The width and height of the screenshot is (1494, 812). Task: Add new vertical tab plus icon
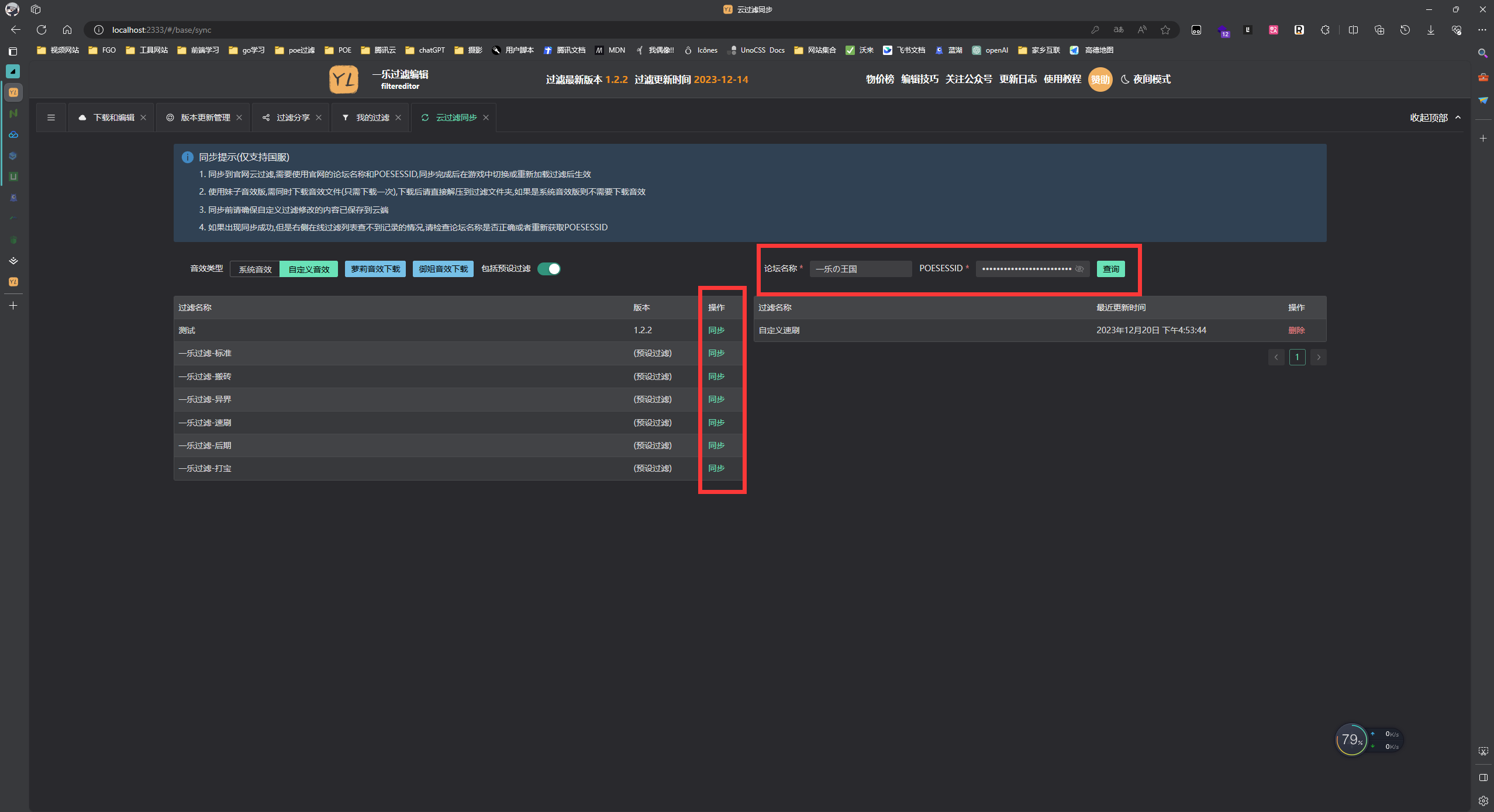pyautogui.click(x=13, y=305)
